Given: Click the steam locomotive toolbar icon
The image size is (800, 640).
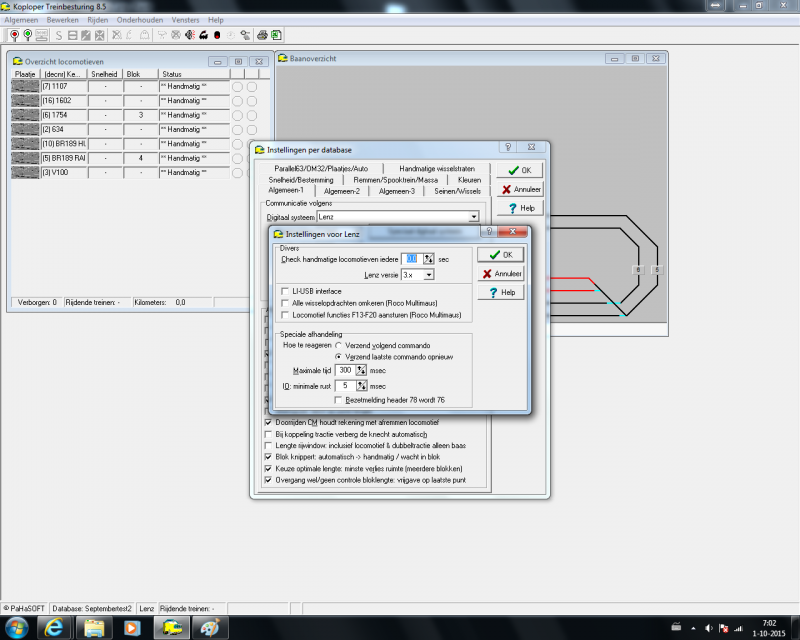Looking at the screenshot, I should coord(204,35).
